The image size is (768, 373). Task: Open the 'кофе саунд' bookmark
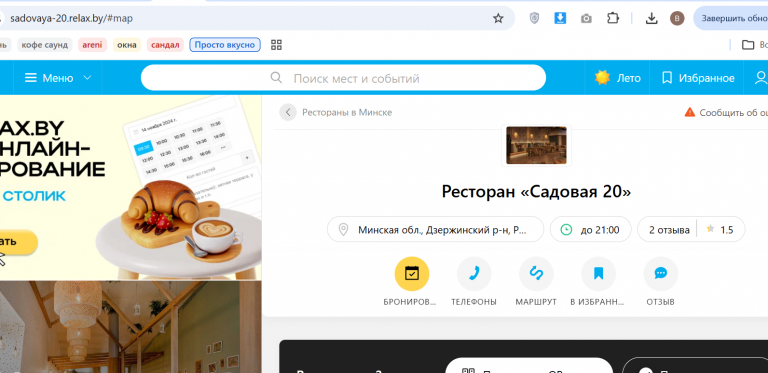(x=45, y=45)
